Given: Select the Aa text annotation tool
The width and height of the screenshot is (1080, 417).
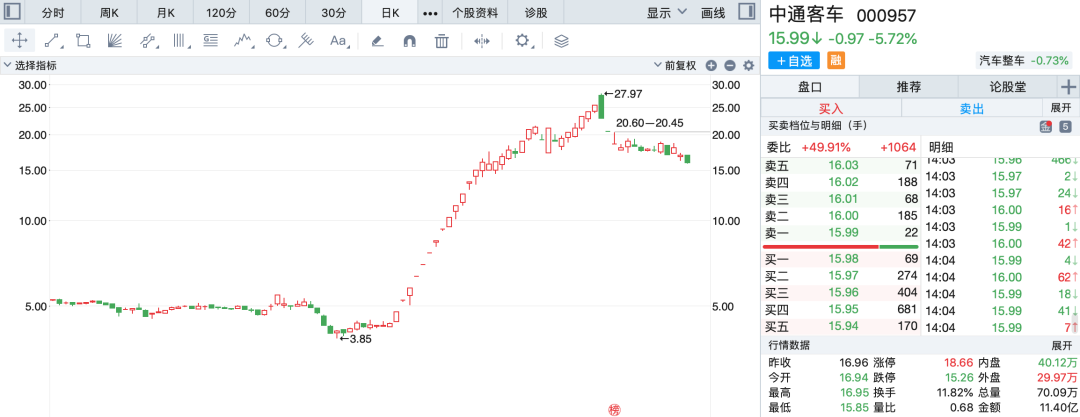Looking at the screenshot, I should 338,41.
